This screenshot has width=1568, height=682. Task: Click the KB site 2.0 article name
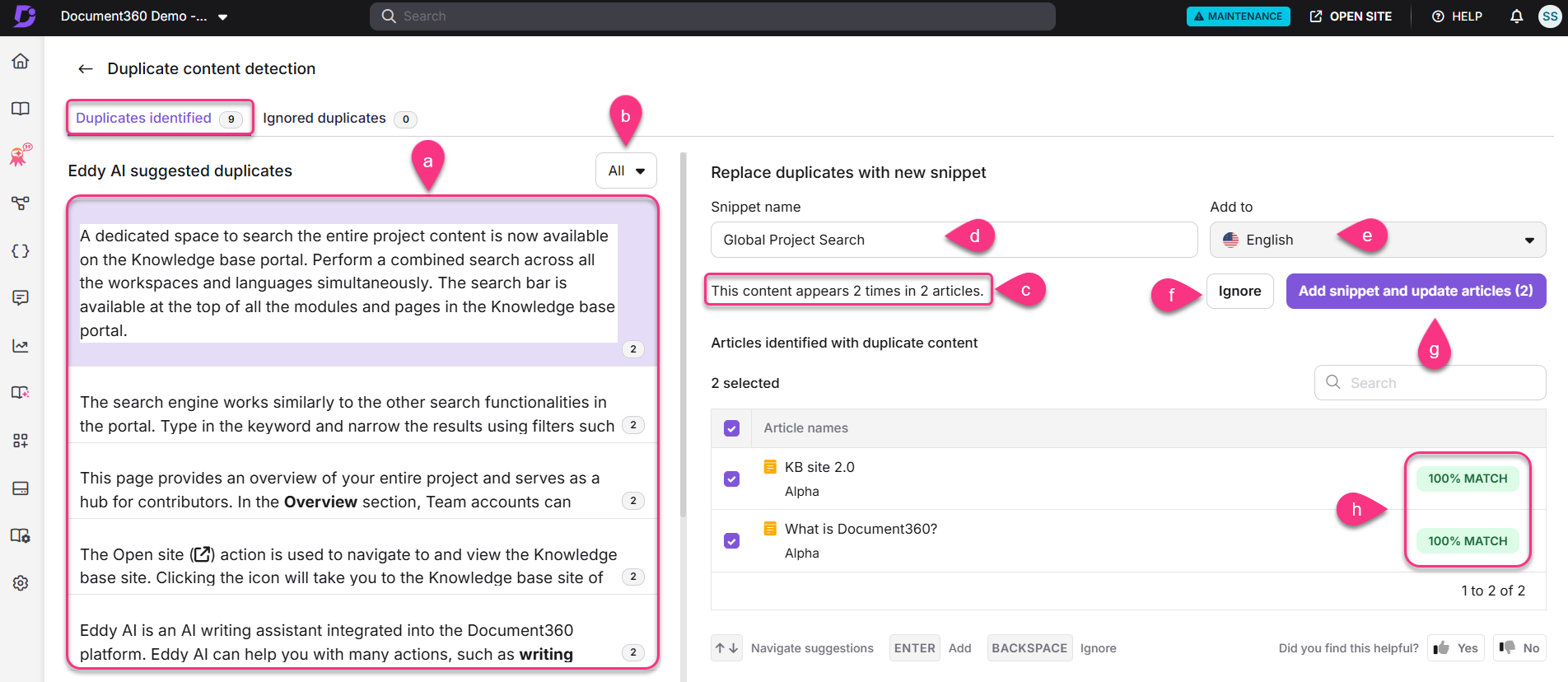[819, 467]
